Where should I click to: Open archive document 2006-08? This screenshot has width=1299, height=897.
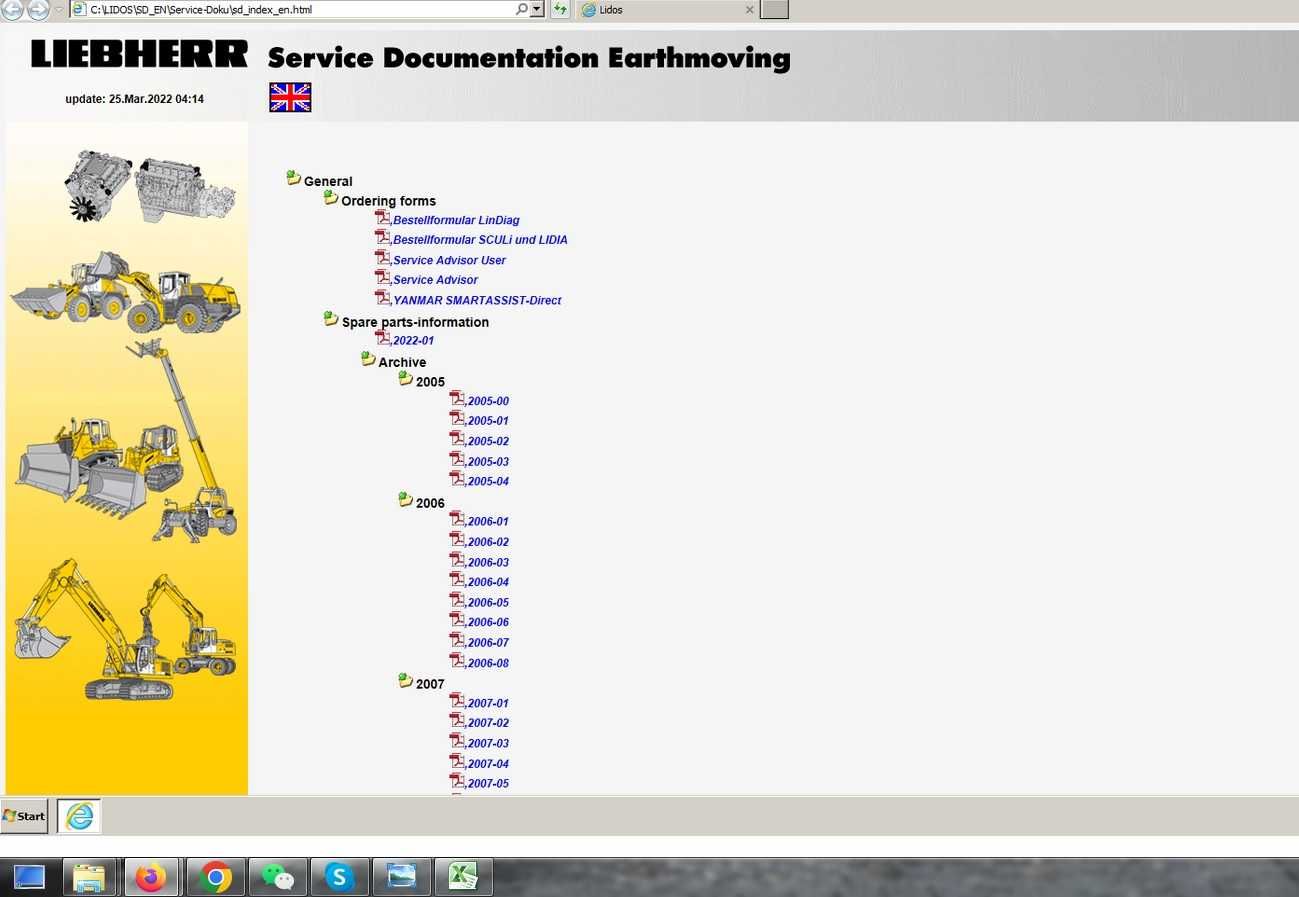point(488,663)
